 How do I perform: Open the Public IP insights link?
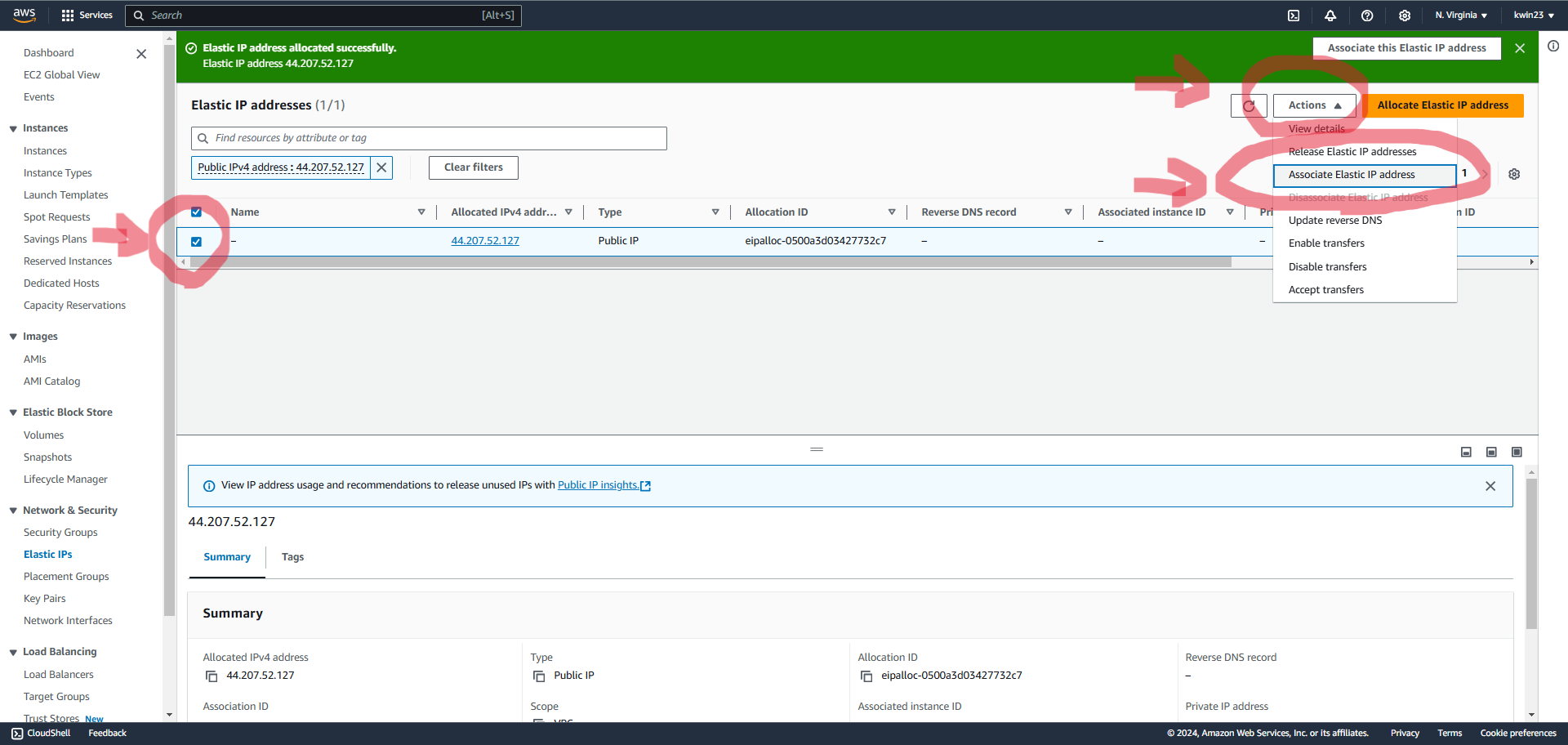pyautogui.click(x=604, y=485)
